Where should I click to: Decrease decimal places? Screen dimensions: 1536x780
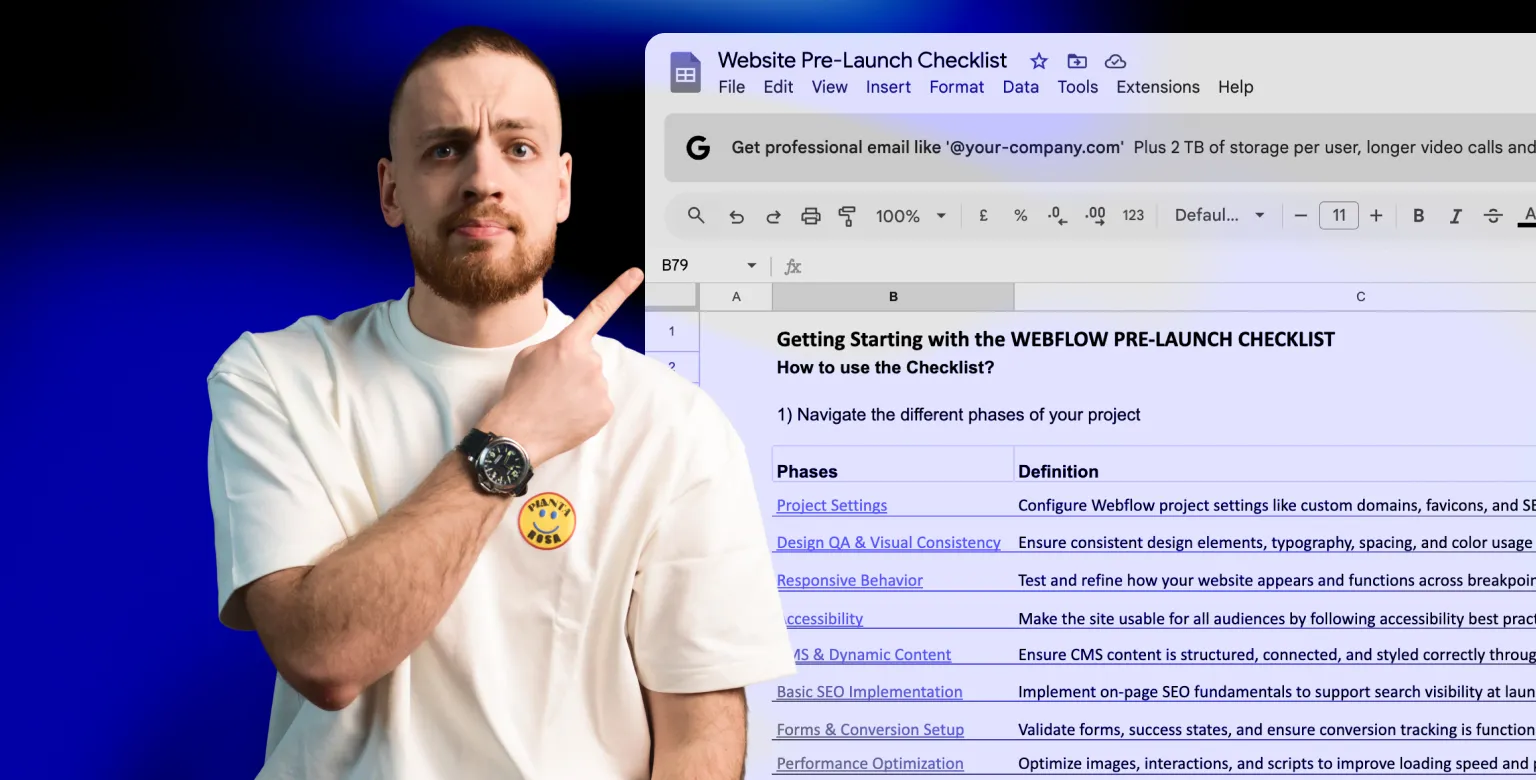coord(1057,215)
